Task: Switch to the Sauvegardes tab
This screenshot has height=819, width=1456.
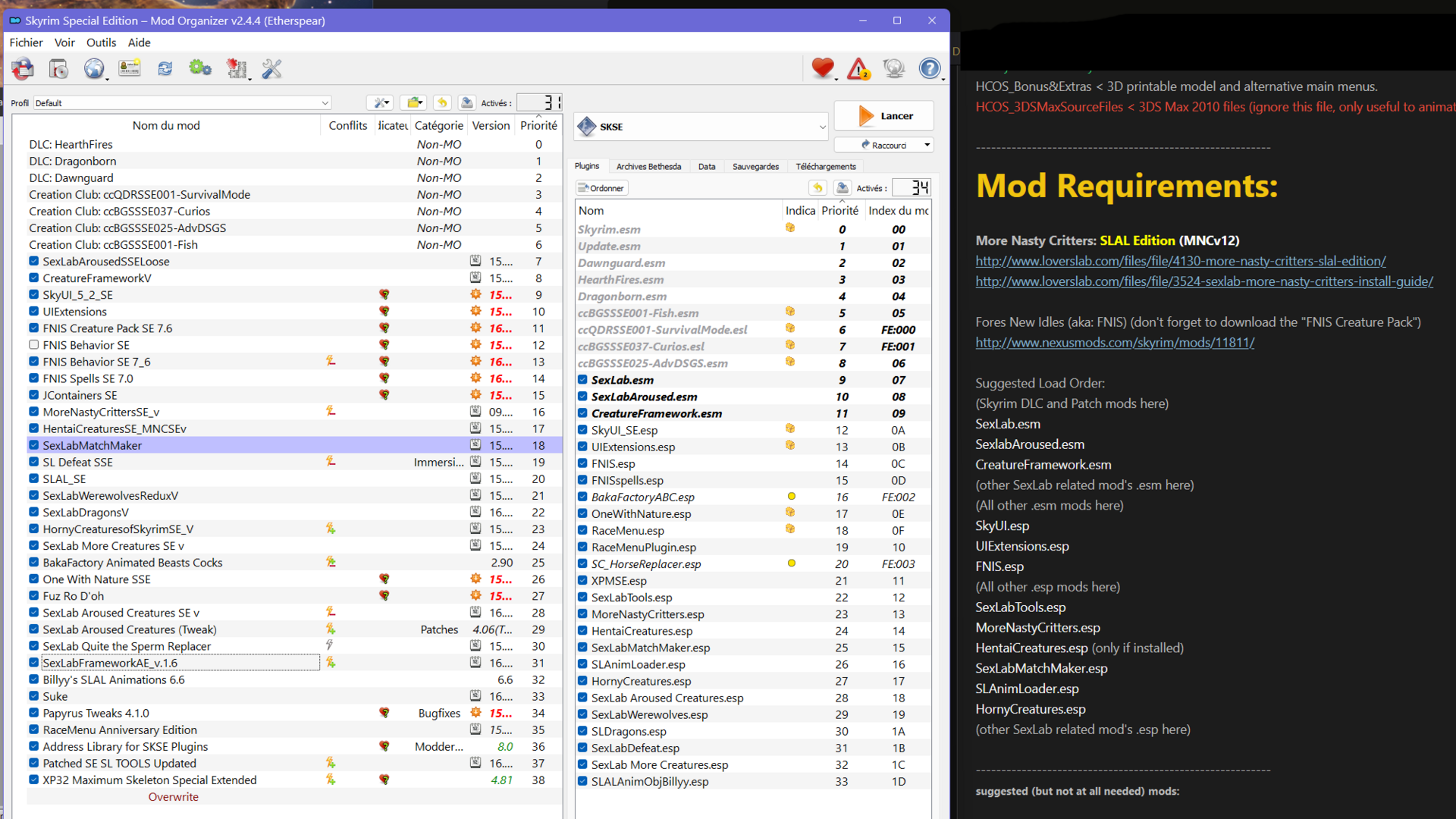Action: point(755,166)
